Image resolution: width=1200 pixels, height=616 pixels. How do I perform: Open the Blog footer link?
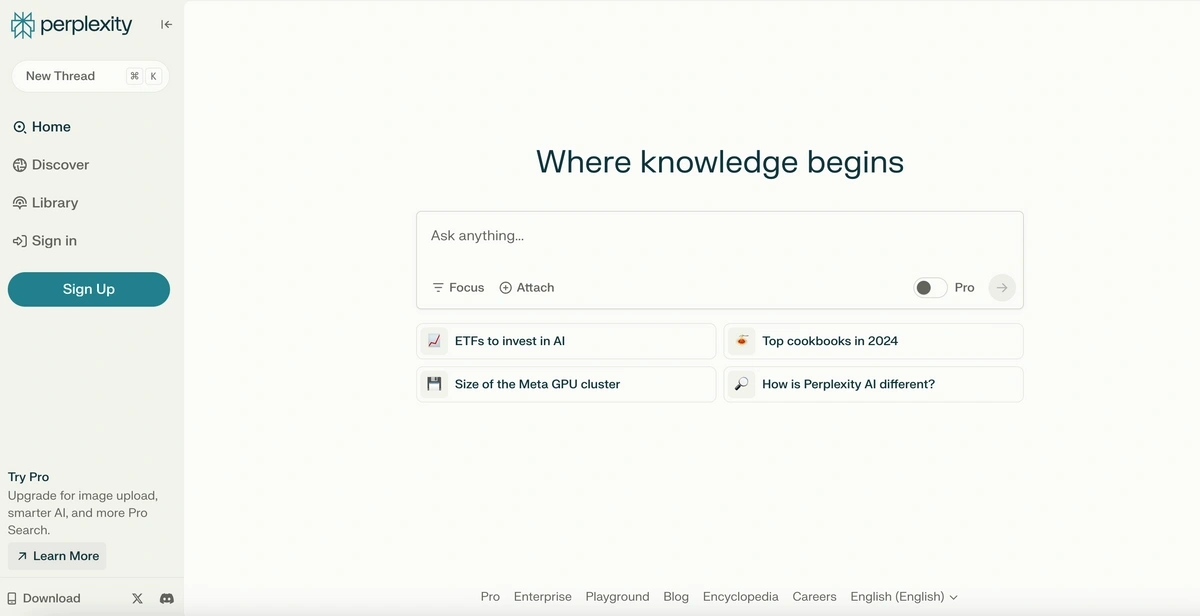coord(676,597)
